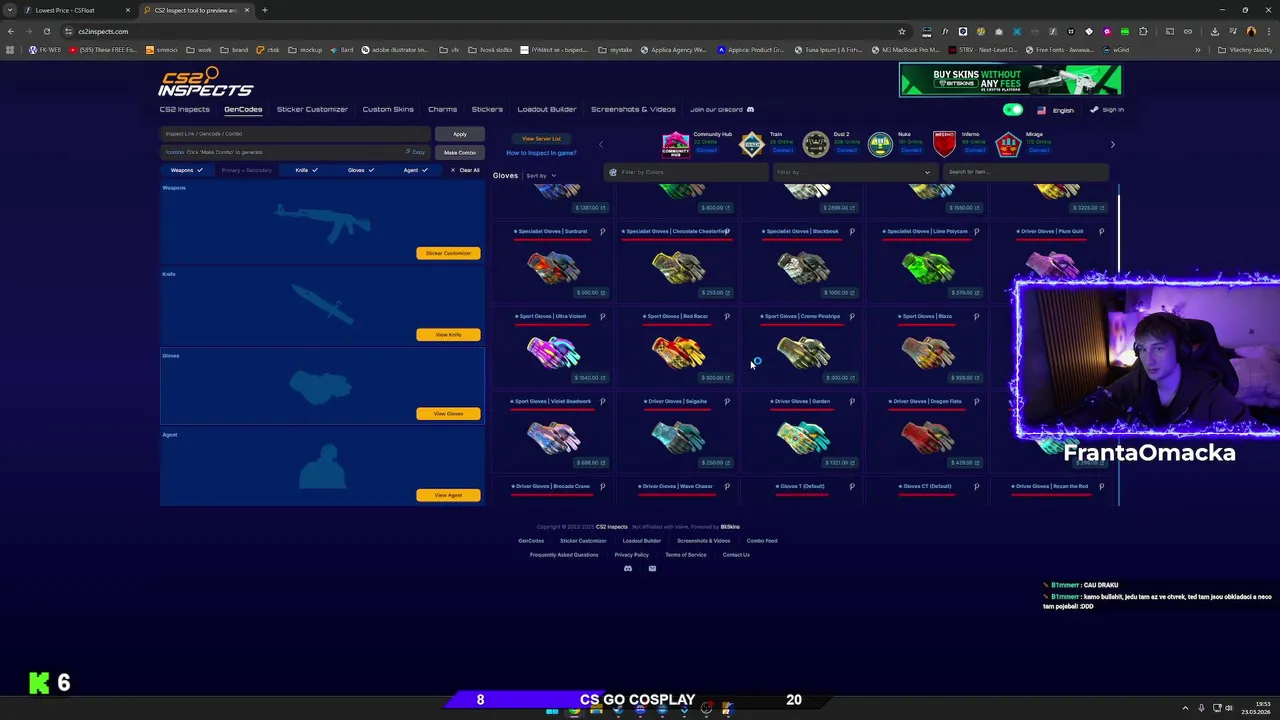Open the Discord icon in the footer
This screenshot has height=720, width=1280.
(x=628, y=568)
